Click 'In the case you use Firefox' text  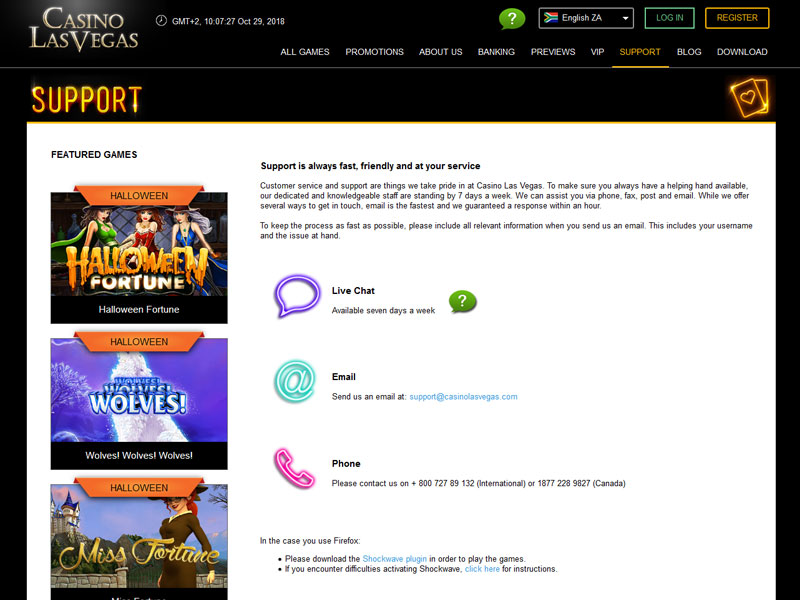pyautogui.click(x=310, y=541)
